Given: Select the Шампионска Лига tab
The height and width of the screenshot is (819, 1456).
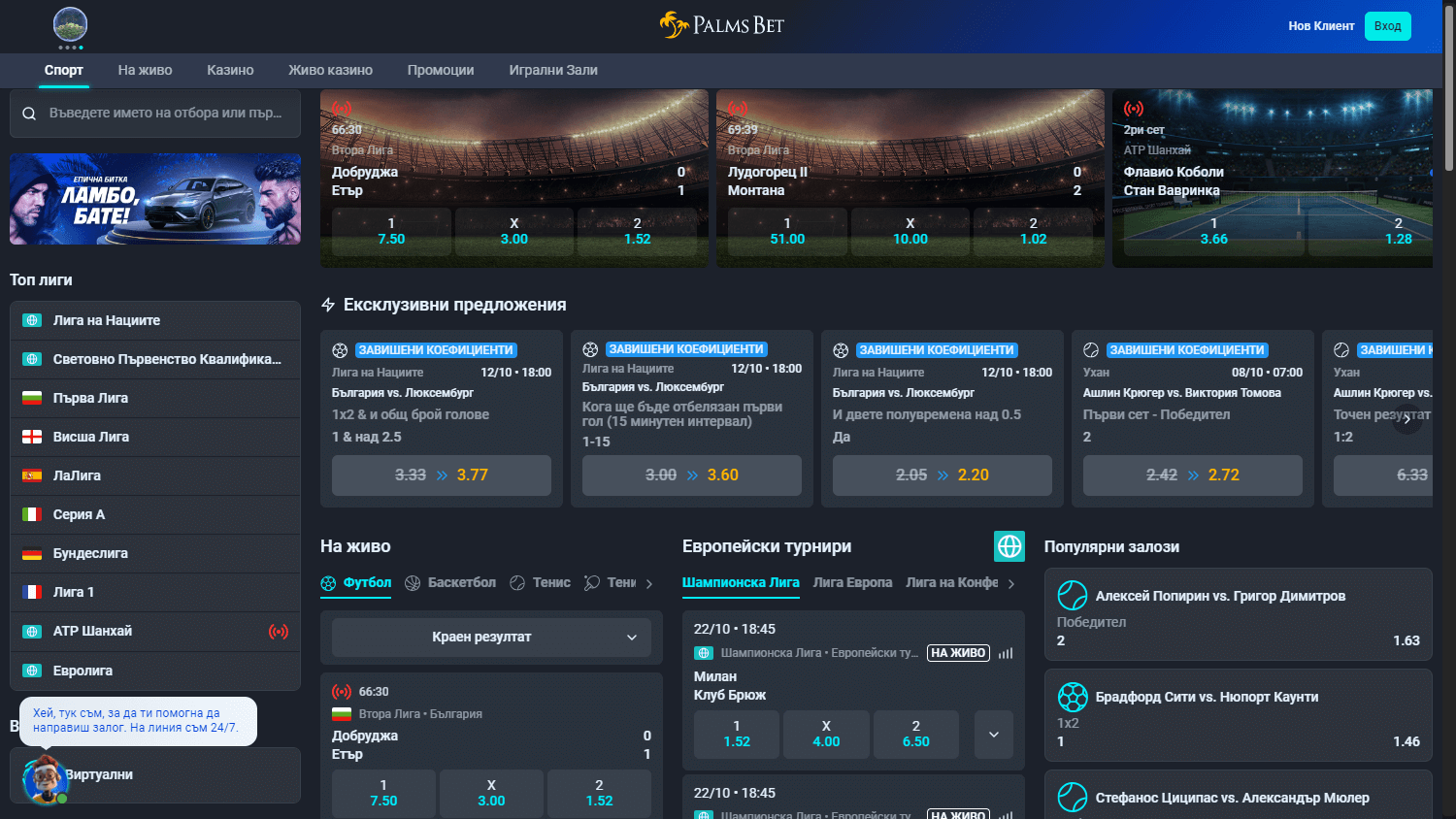Looking at the screenshot, I should point(741,582).
